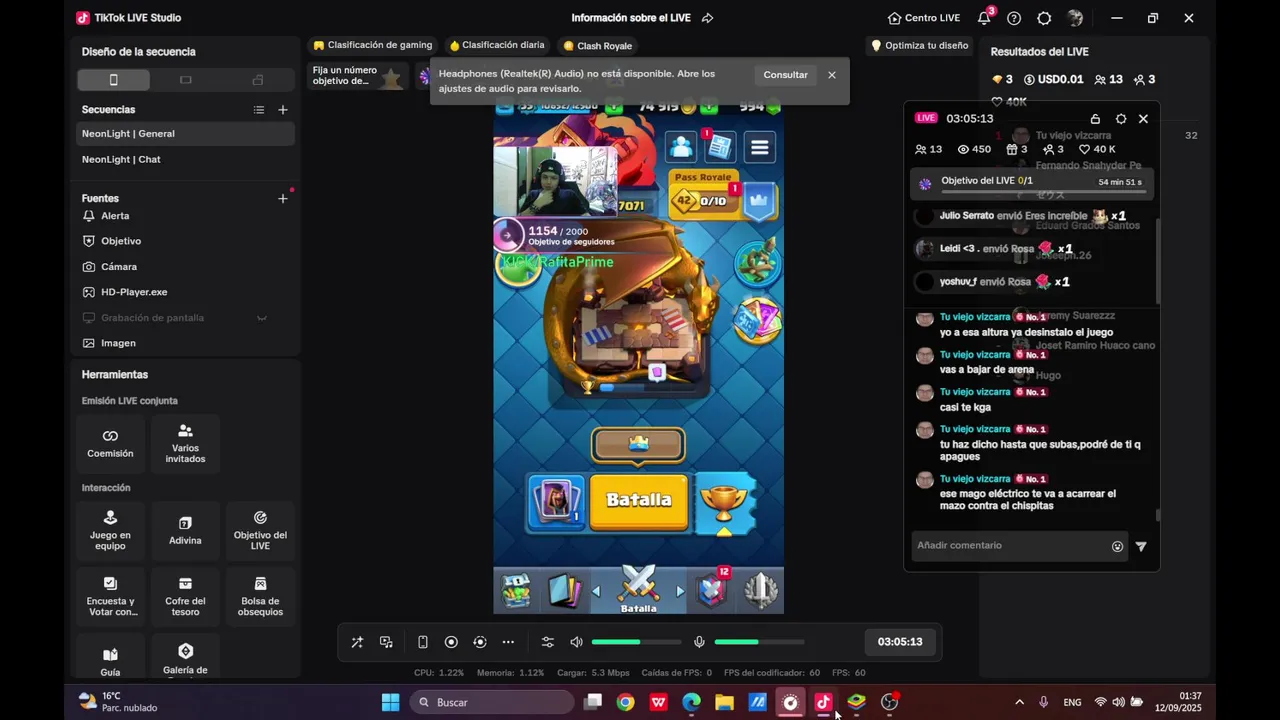The width and height of the screenshot is (1280, 720).
Task: Open Juego en equipo interaction
Action: (110, 530)
